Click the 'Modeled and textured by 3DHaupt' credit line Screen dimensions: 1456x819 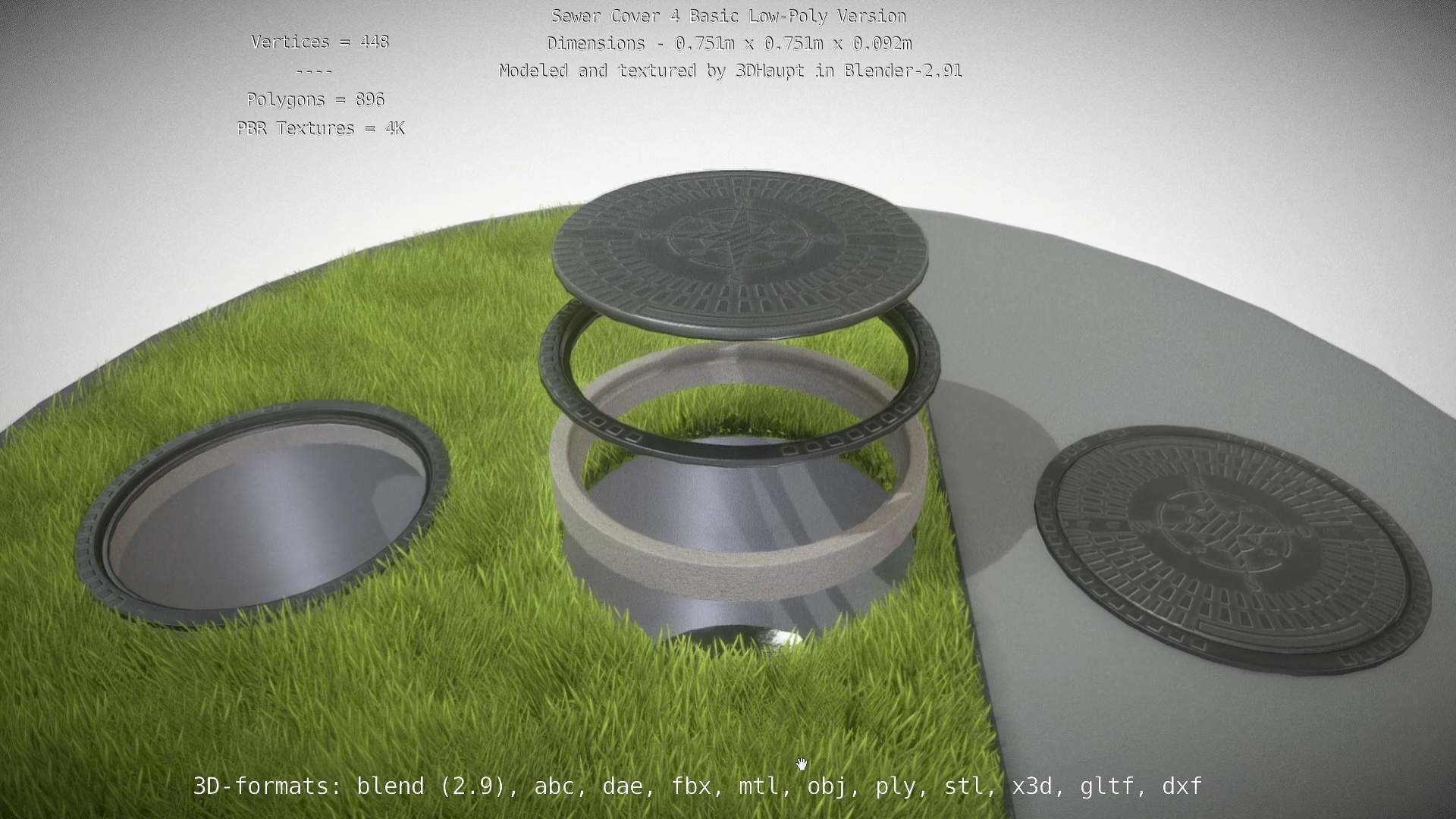730,71
